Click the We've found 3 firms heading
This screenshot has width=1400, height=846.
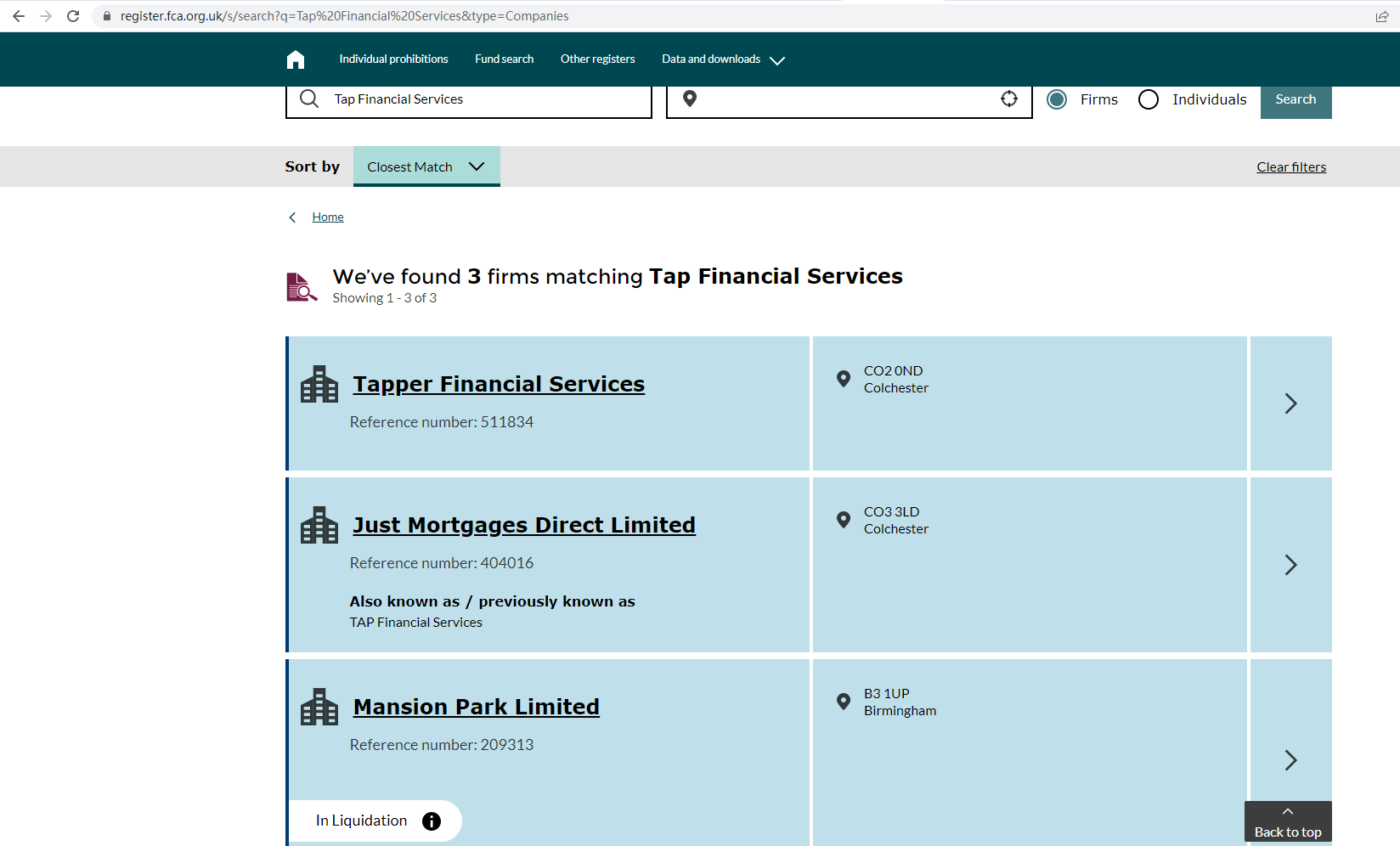point(618,277)
